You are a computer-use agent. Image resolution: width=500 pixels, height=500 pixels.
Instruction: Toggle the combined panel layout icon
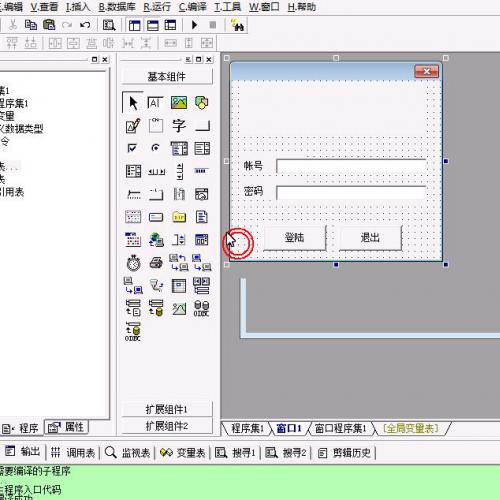point(170,25)
